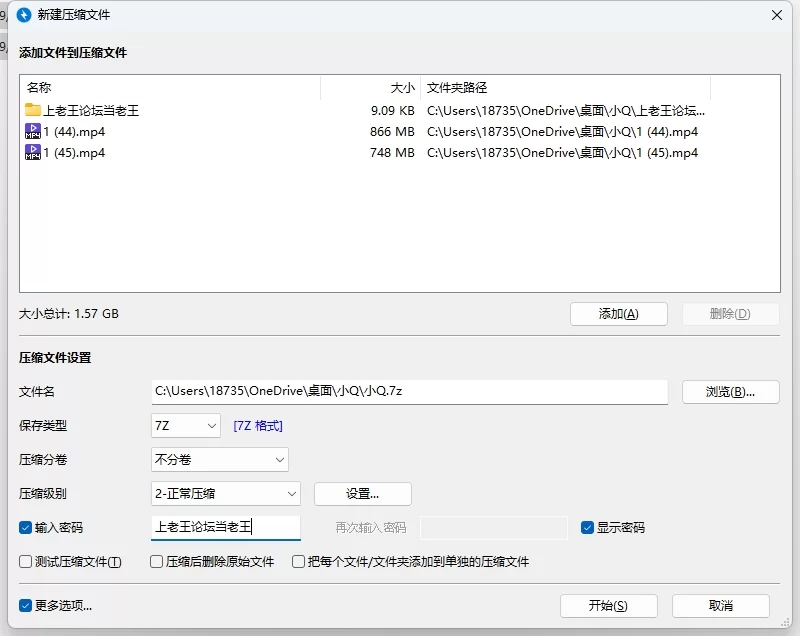Viewport: 800px width, 636px height.
Task: Click the 添加(A) button
Action: tap(618, 314)
